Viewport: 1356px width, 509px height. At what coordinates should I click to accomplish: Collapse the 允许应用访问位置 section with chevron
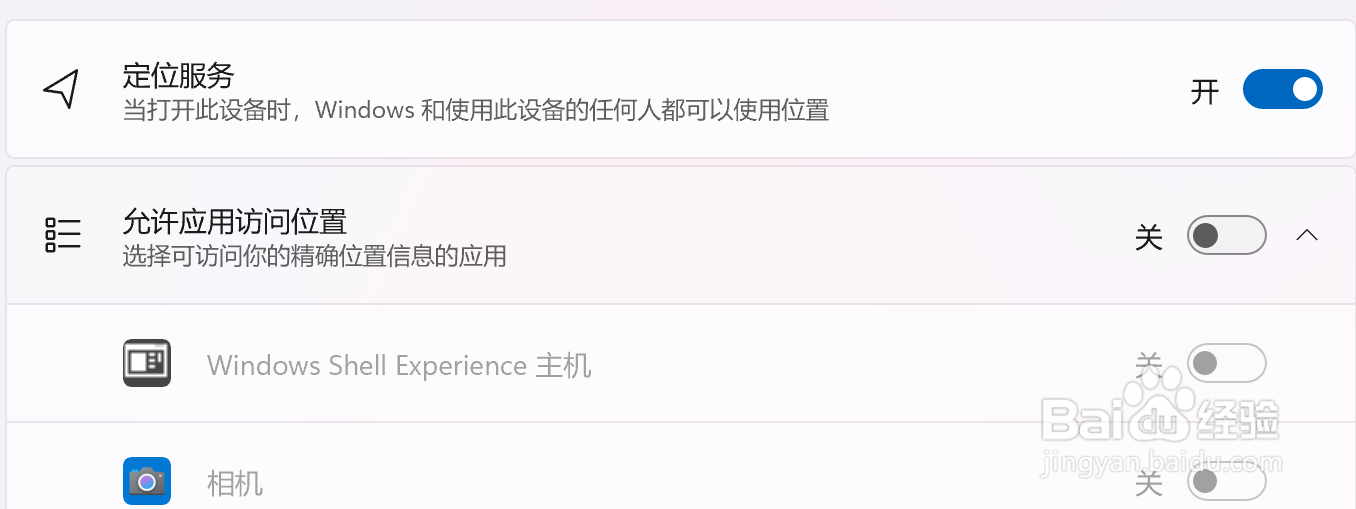click(x=1307, y=236)
